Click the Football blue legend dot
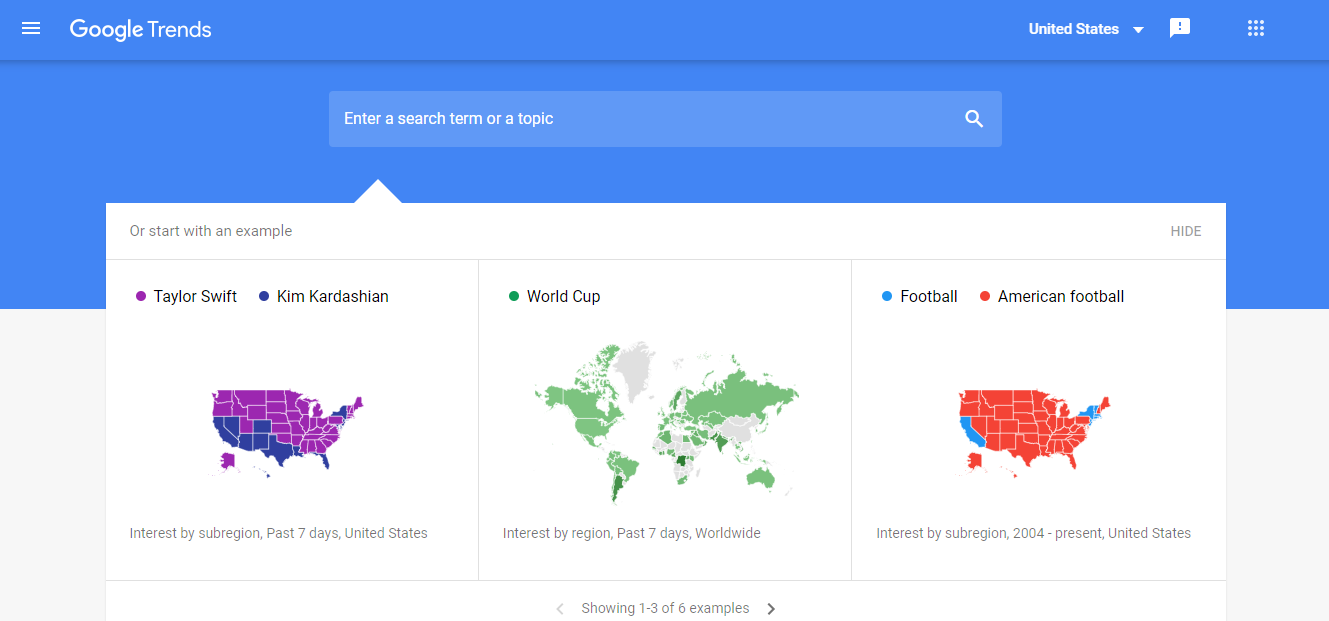This screenshot has width=1329, height=621. tap(887, 297)
